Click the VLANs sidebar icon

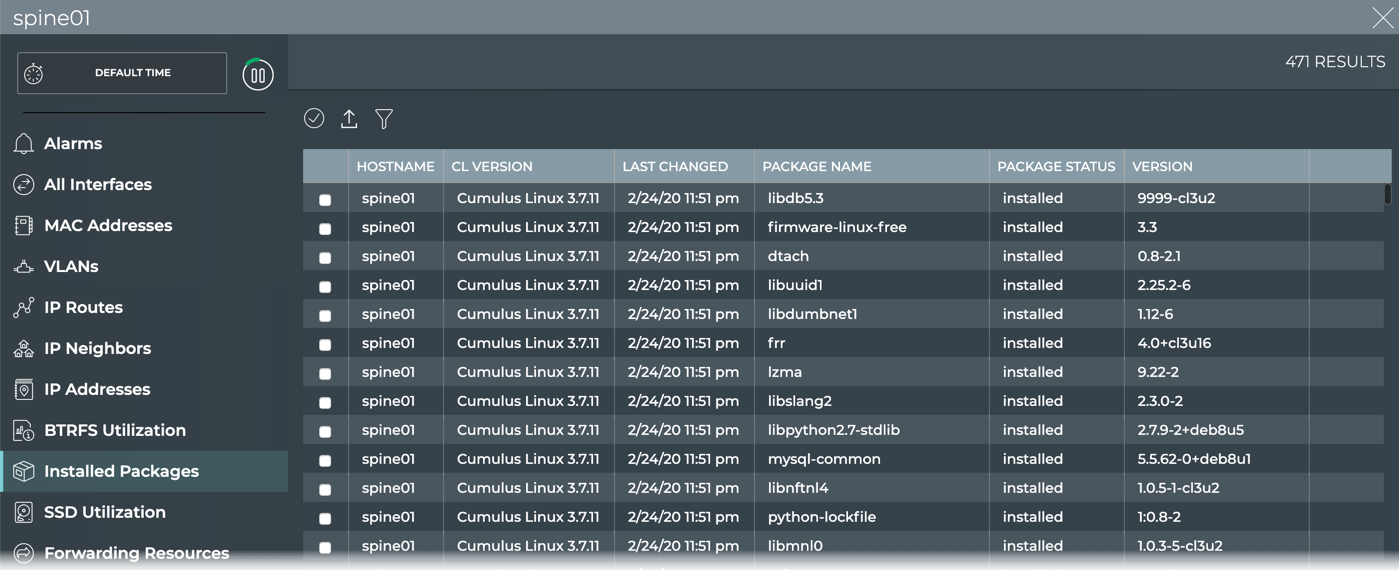coord(24,267)
